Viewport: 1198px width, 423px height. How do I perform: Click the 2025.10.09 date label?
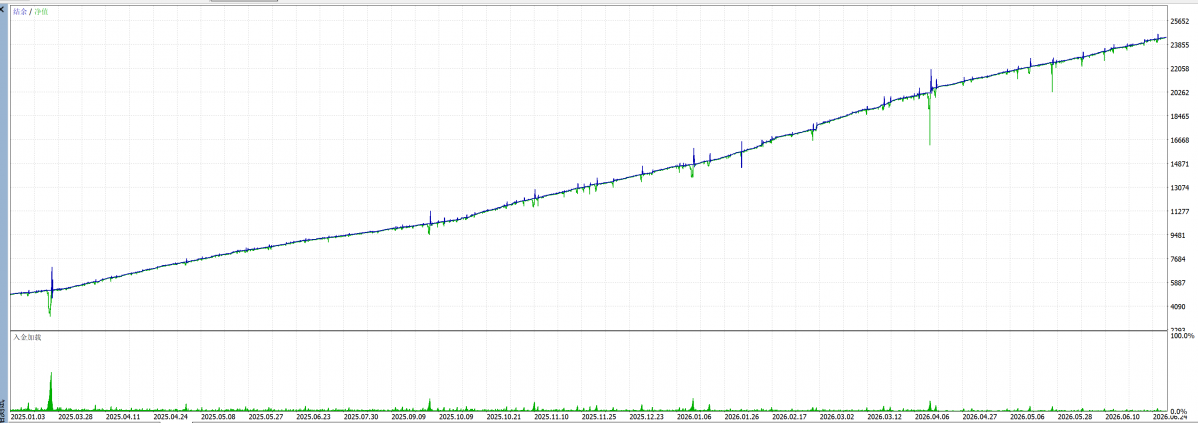point(458,417)
